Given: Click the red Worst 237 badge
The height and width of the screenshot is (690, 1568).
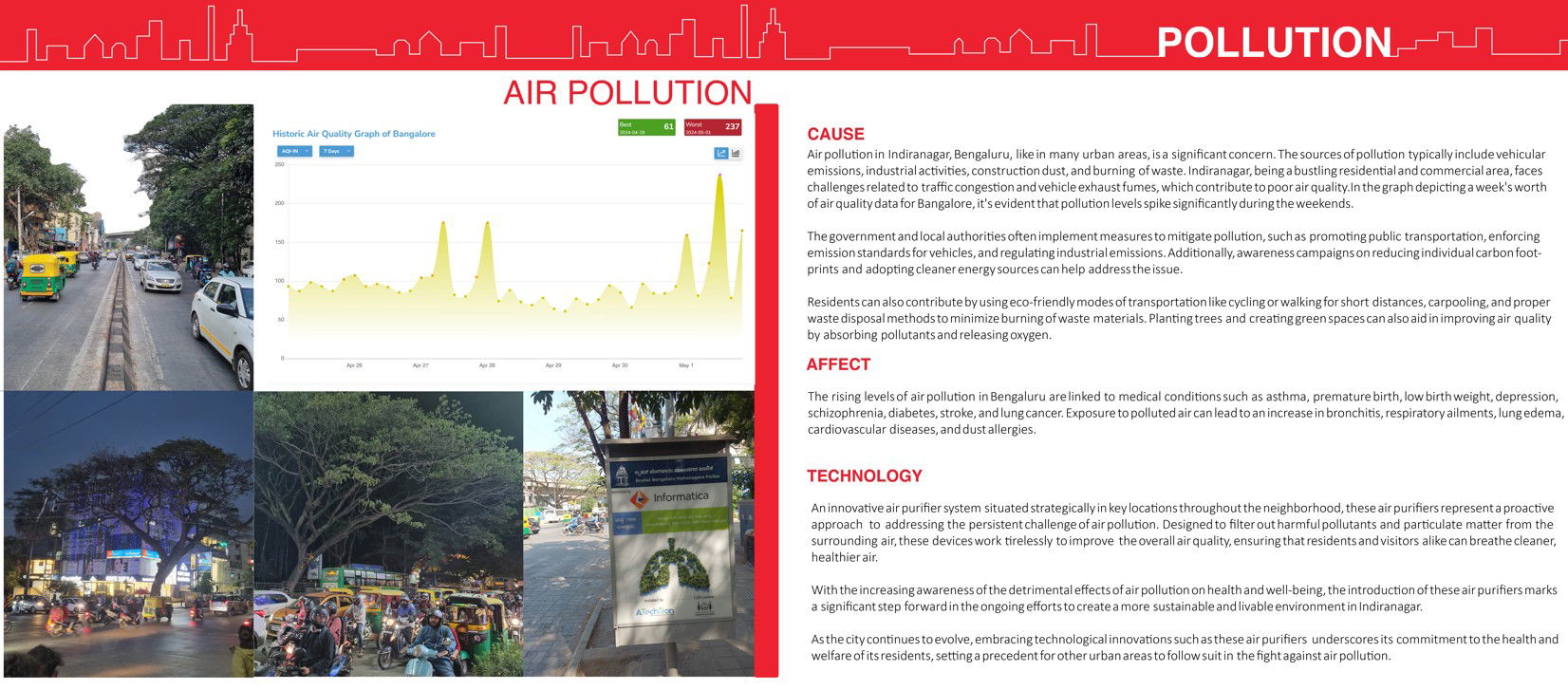Looking at the screenshot, I should [x=713, y=127].
